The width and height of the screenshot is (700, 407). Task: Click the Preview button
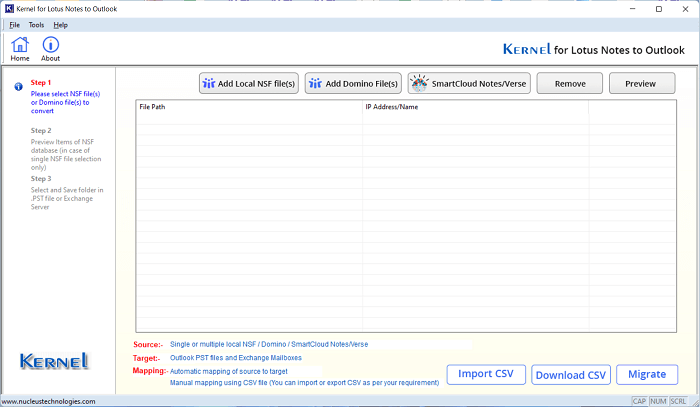click(x=642, y=83)
